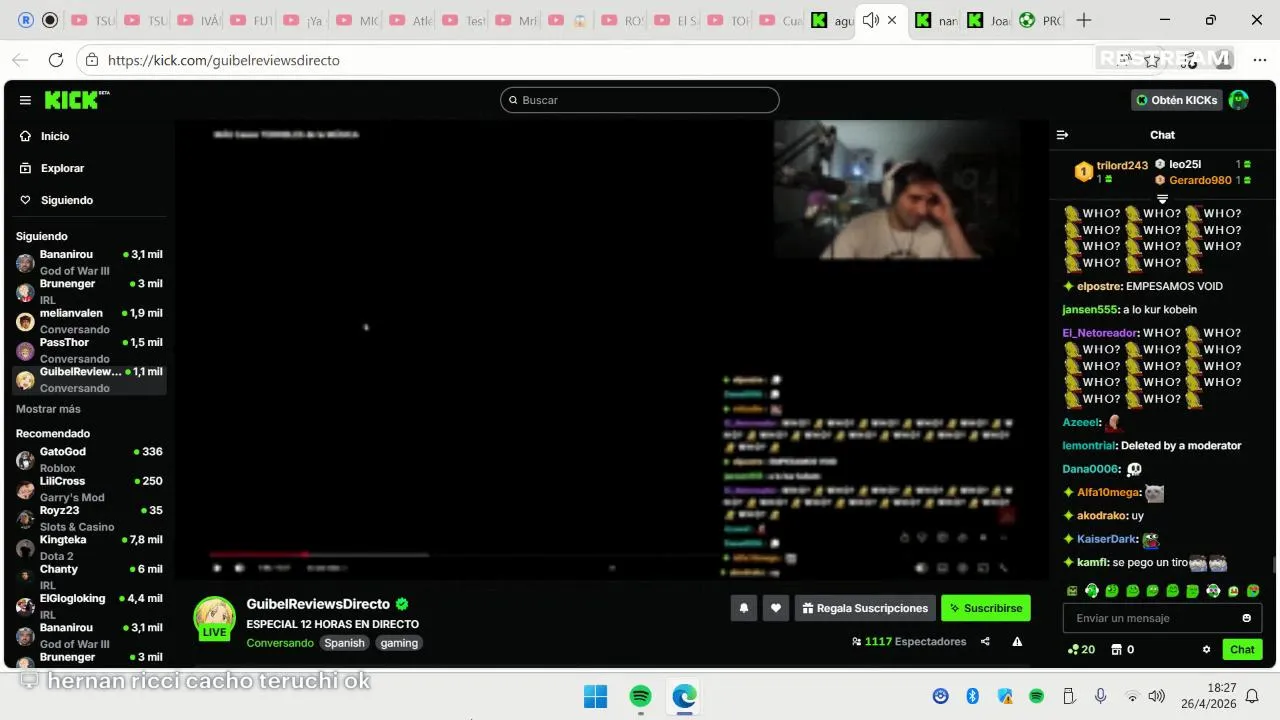
Task: Click elpostre username in chat
Action: pyautogui.click(x=1099, y=286)
